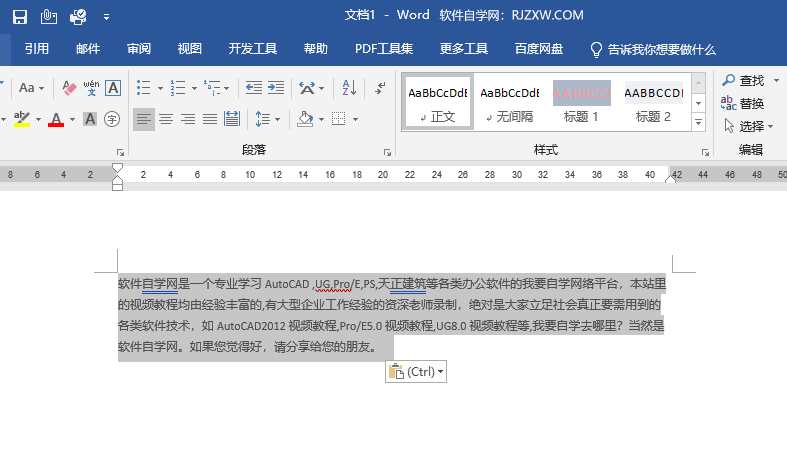This screenshot has width=787, height=453.
Task: Toggle align right
Action: (188, 119)
